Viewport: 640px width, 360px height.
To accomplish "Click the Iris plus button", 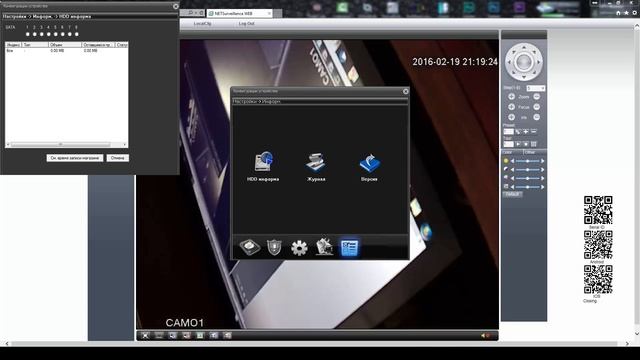I will coord(511,117).
